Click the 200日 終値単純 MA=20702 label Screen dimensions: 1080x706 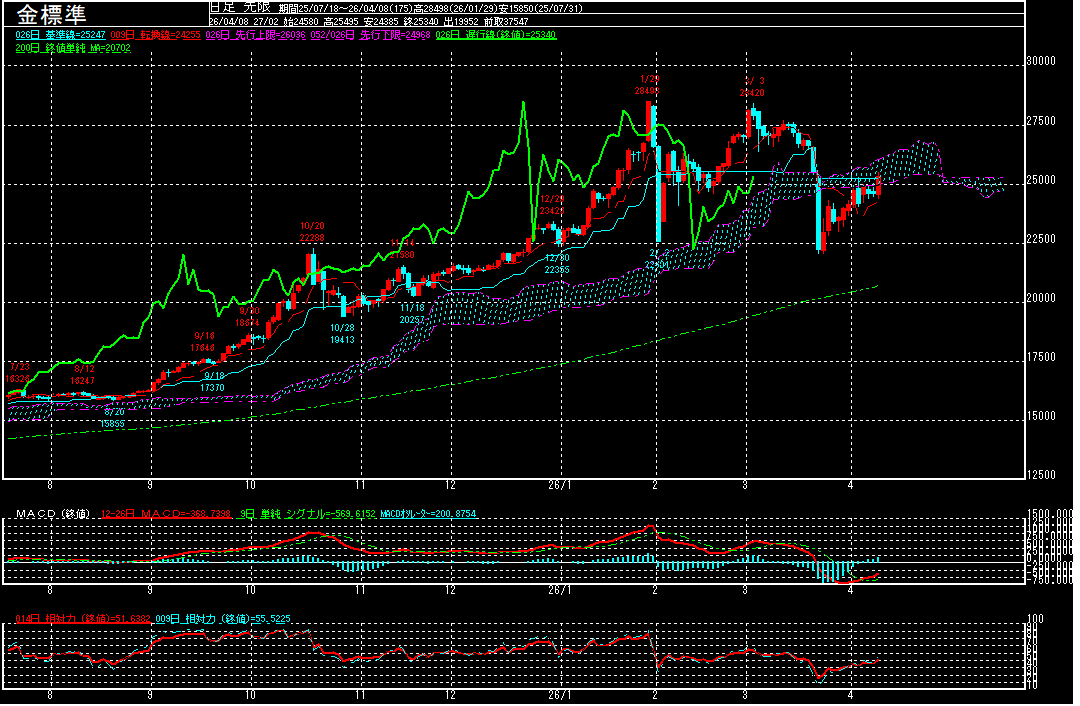point(74,47)
